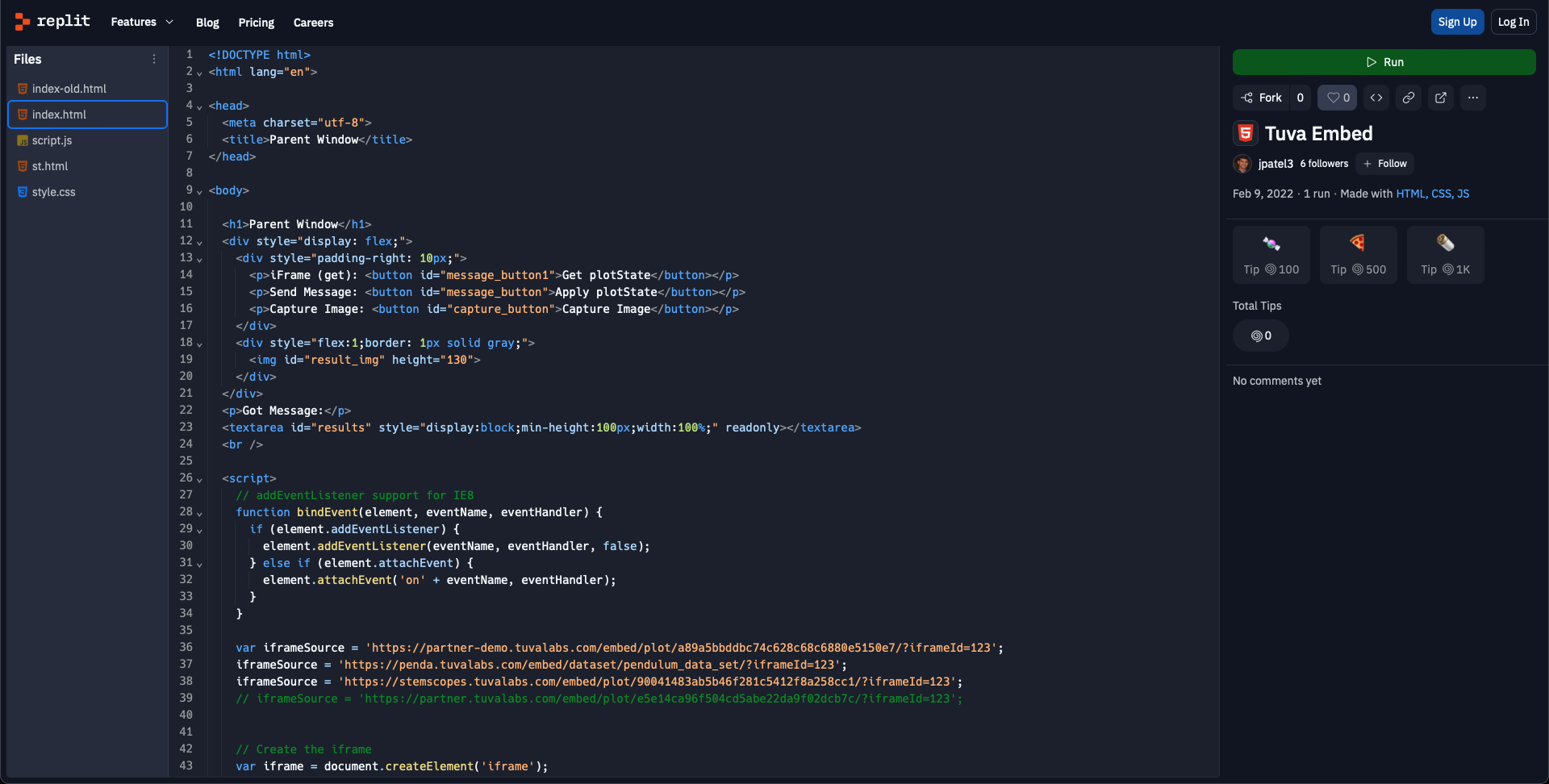Click the CSS icon next to style.css
This screenshot has width=1549, height=784.
click(x=23, y=192)
